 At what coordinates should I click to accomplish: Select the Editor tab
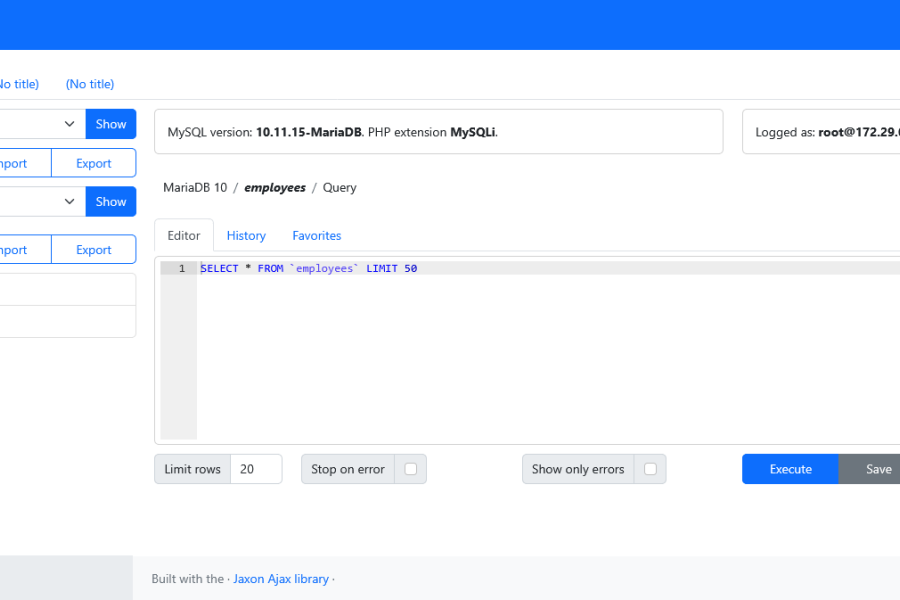(184, 236)
